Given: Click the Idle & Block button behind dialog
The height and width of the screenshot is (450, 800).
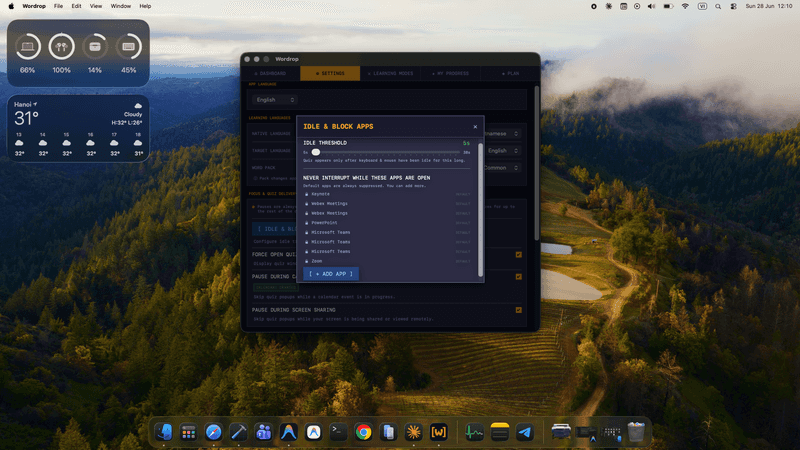Looking at the screenshot, I should coord(275,229).
